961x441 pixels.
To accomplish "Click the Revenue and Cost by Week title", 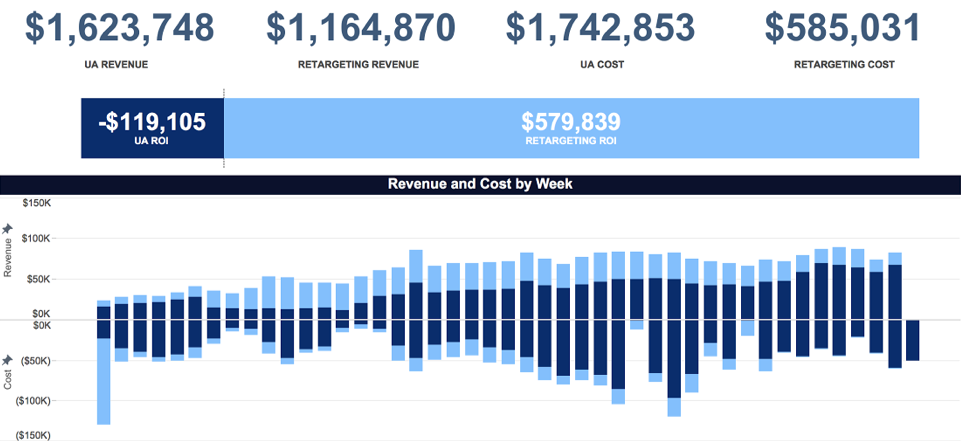I will [479, 185].
